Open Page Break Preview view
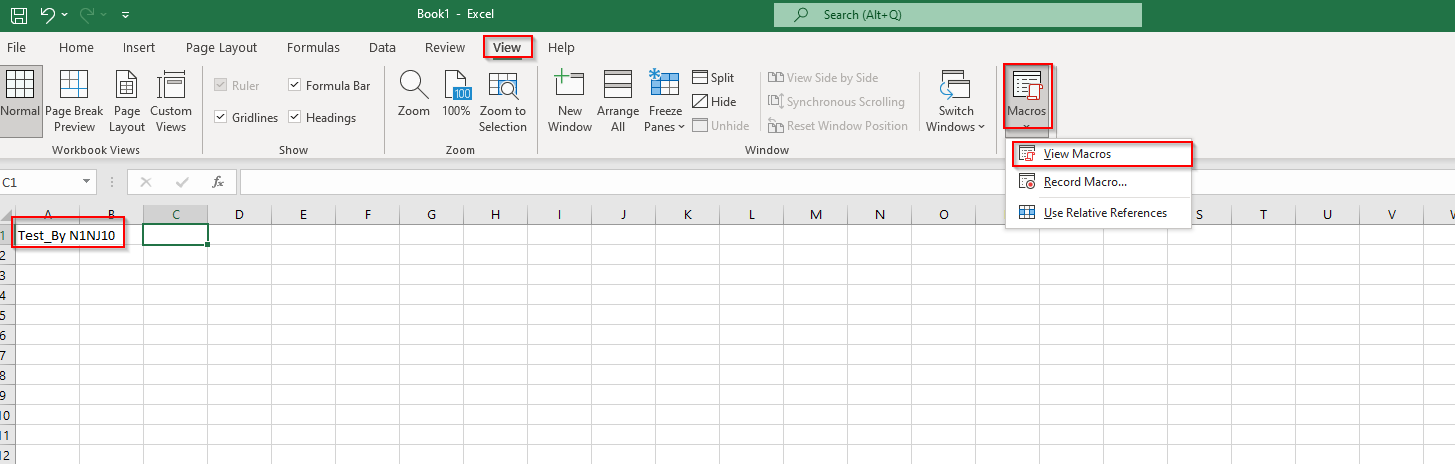1455x464 pixels. coord(74,101)
